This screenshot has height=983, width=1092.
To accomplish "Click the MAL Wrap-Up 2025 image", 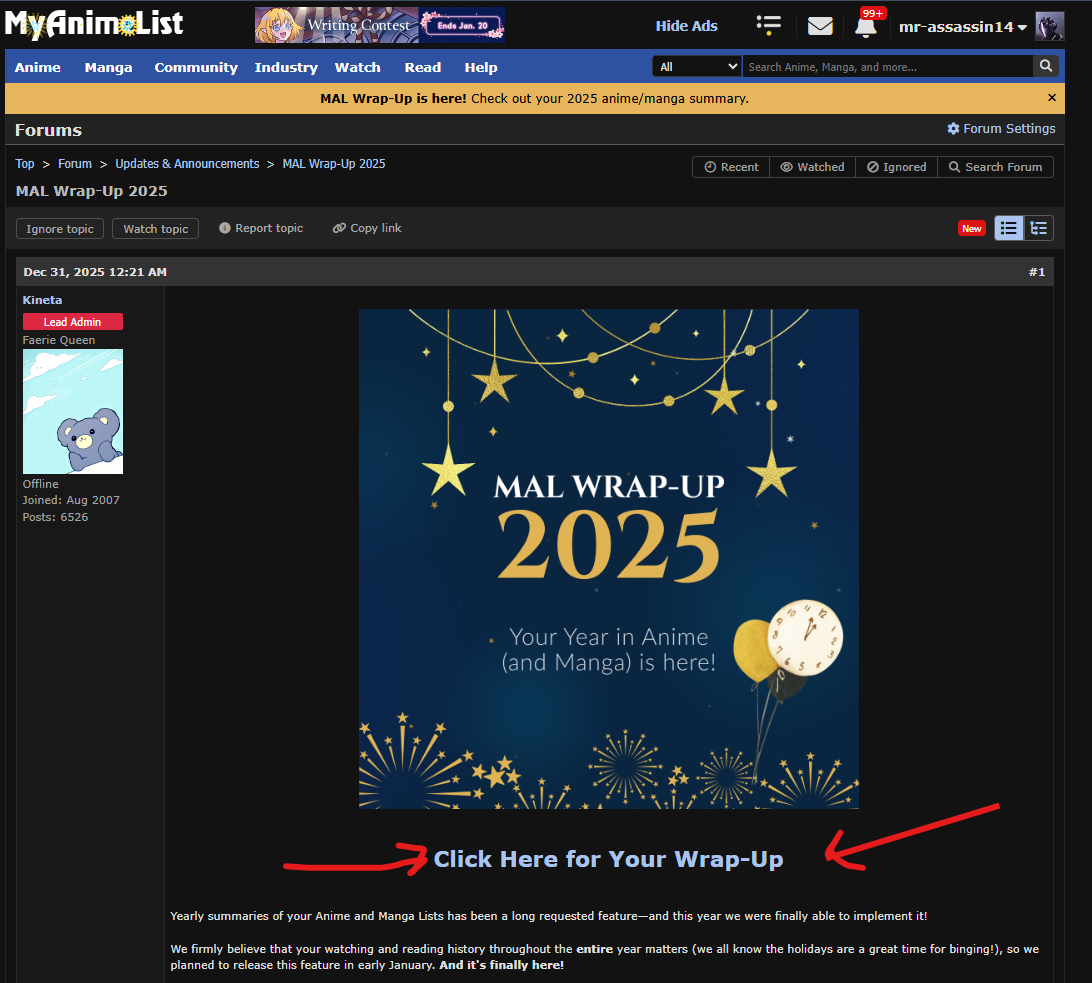I will pyautogui.click(x=609, y=559).
